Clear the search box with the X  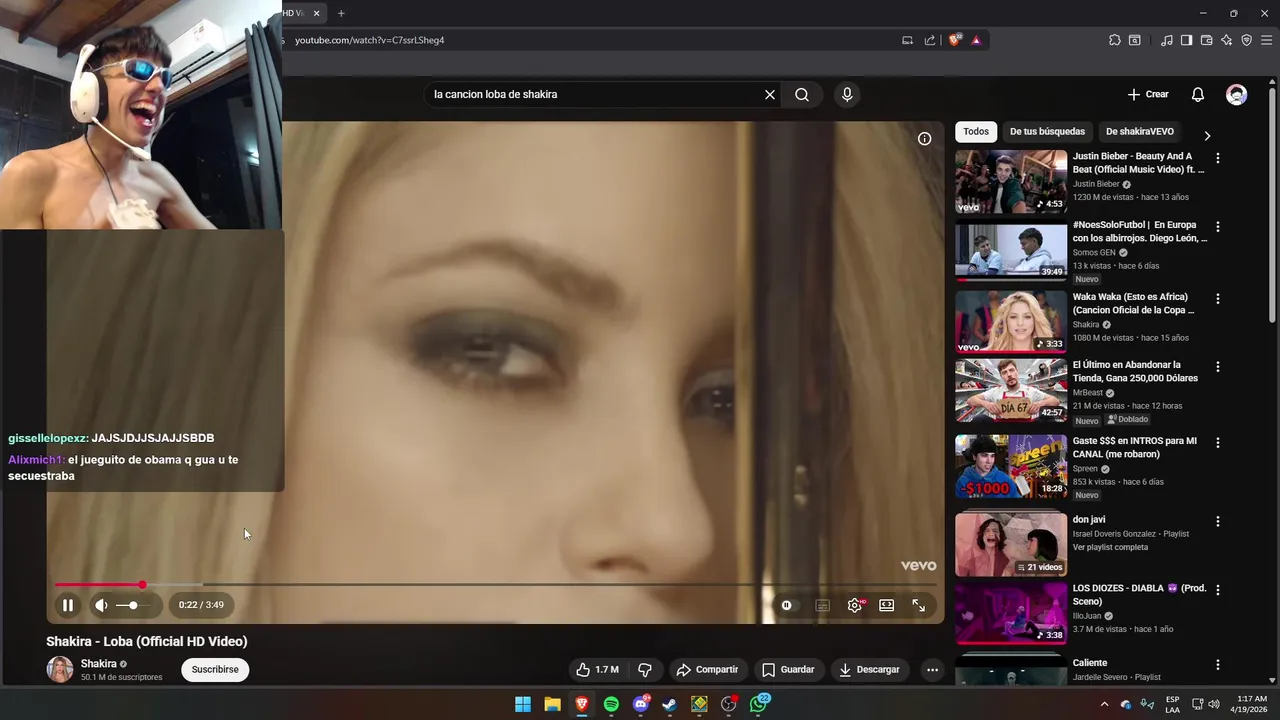point(769,94)
